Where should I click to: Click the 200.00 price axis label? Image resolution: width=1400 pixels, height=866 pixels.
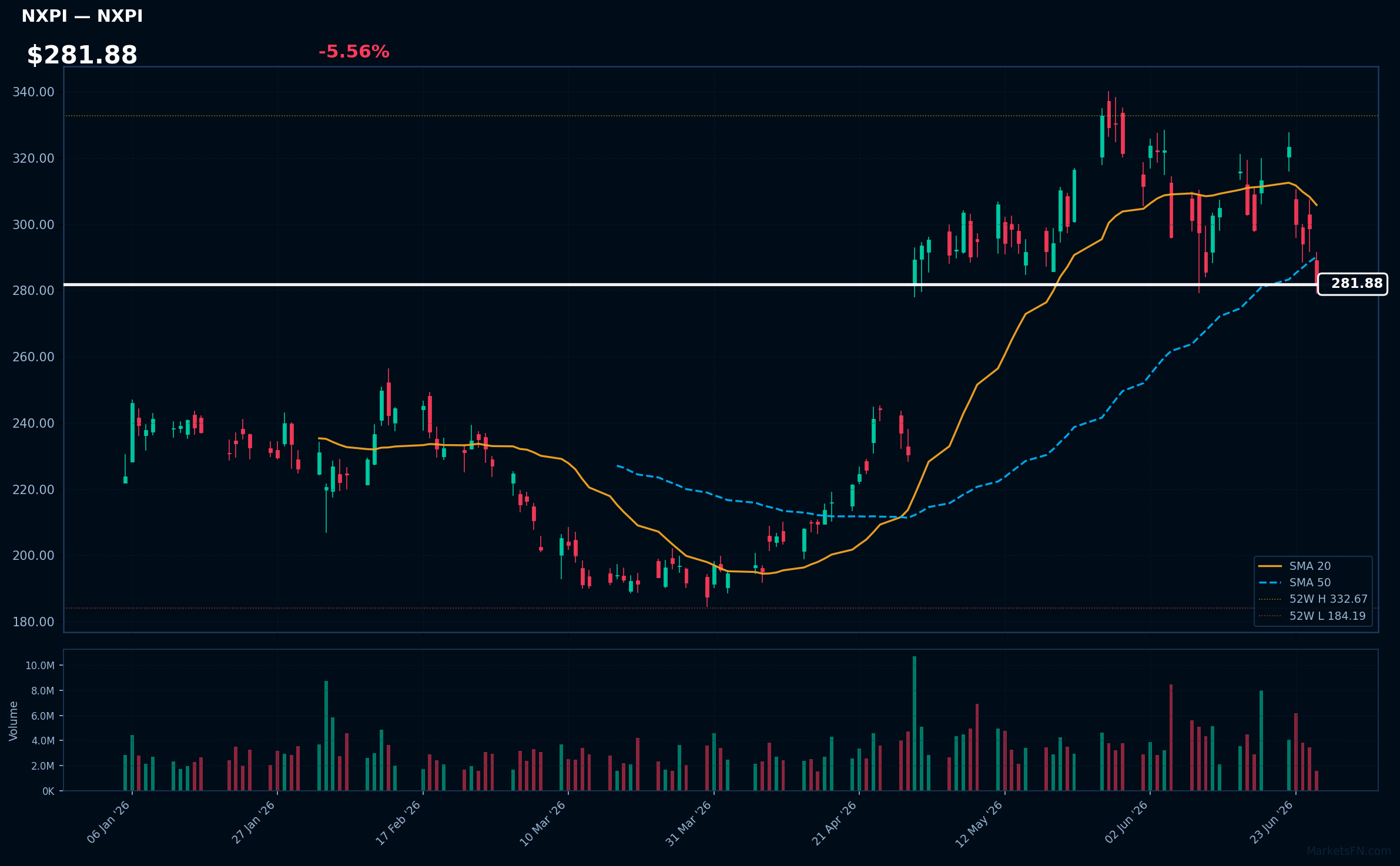[x=34, y=555]
